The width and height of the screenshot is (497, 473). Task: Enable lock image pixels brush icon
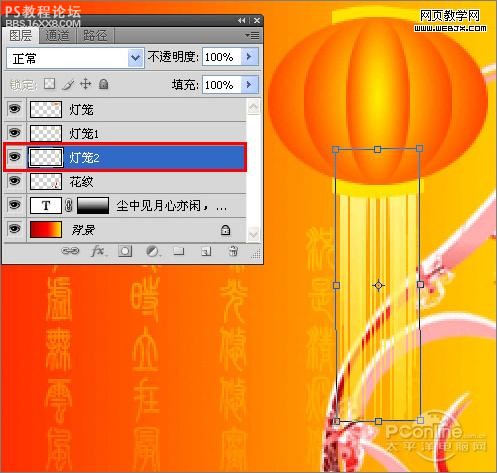click(68, 84)
